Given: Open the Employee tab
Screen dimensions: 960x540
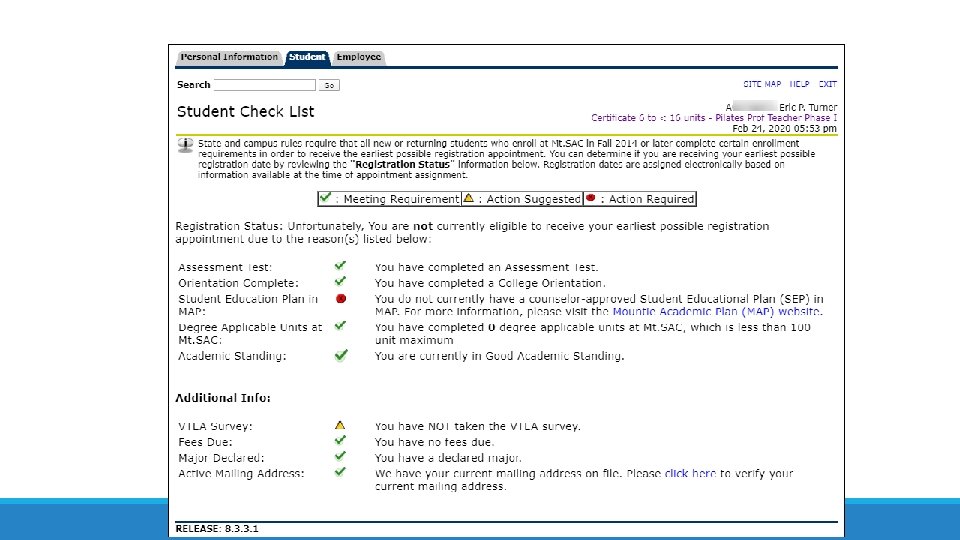Looking at the screenshot, I should click(x=359, y=57).
